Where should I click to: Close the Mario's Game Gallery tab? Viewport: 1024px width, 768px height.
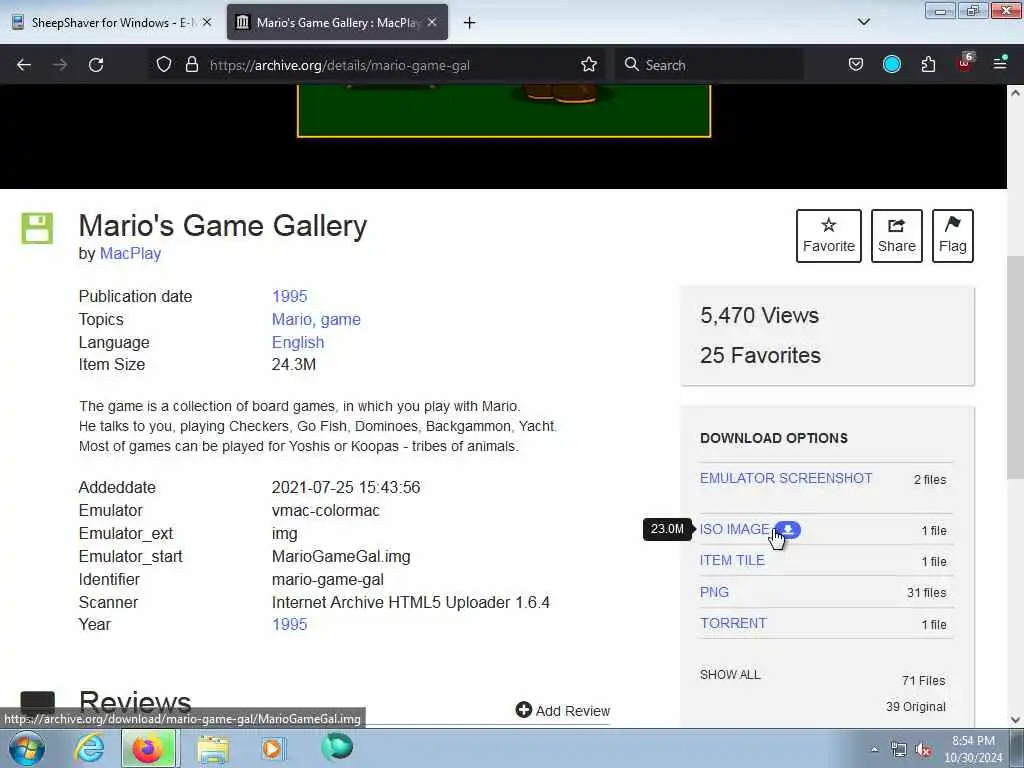point(432,22)
